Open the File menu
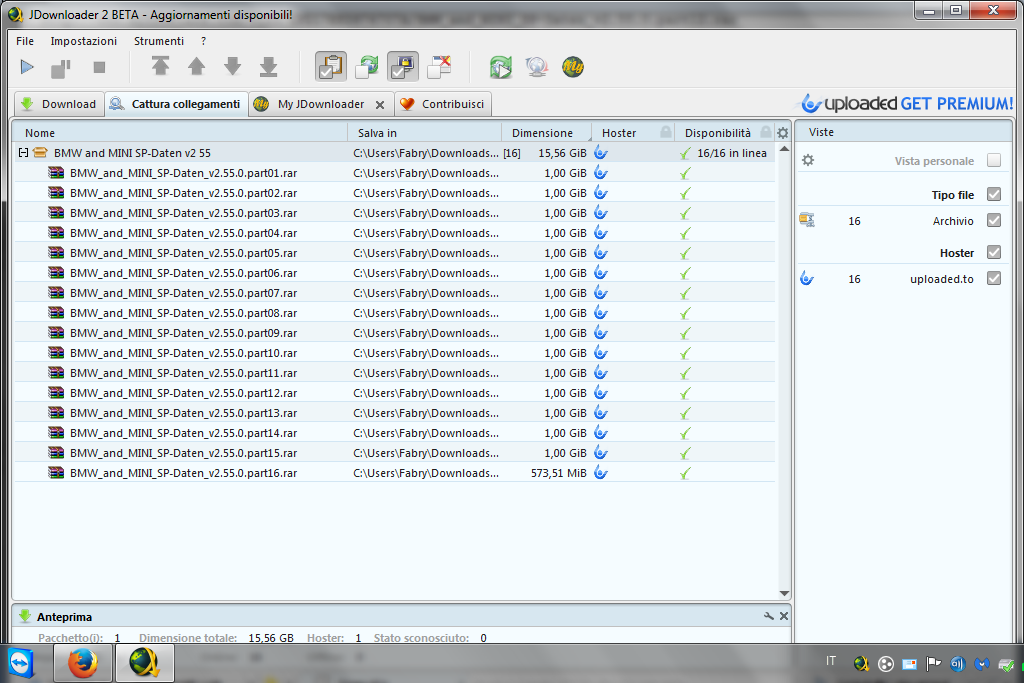 (25, 40)
